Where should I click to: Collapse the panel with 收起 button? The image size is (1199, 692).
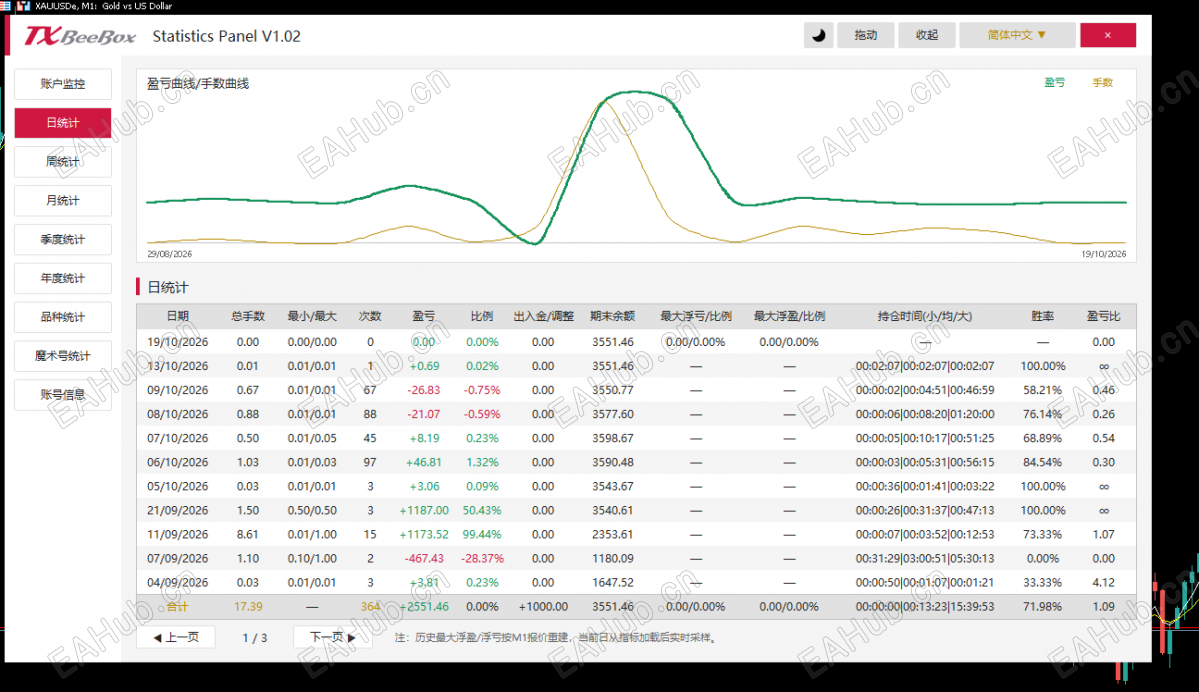(x=927, y=35)
